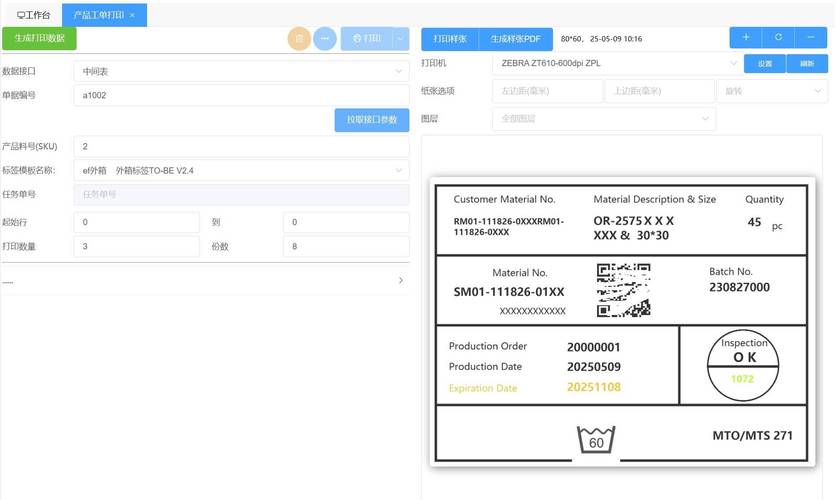Viewport: 837px width, 500px height.
Task: Click the 打印数量 field showing 3
Action: [136, 247]
